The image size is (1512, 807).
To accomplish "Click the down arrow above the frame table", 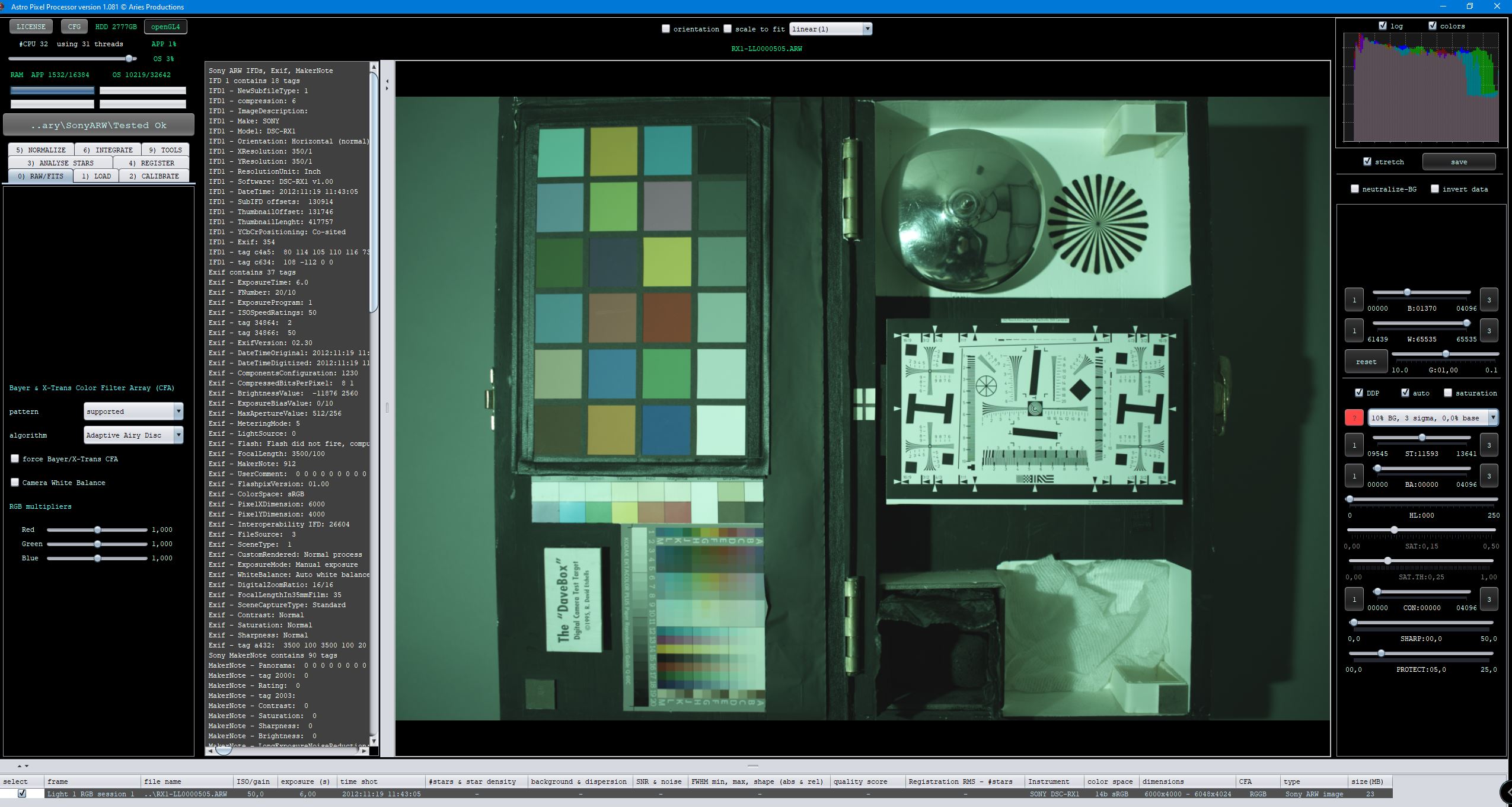I will (x=27, y=766).
